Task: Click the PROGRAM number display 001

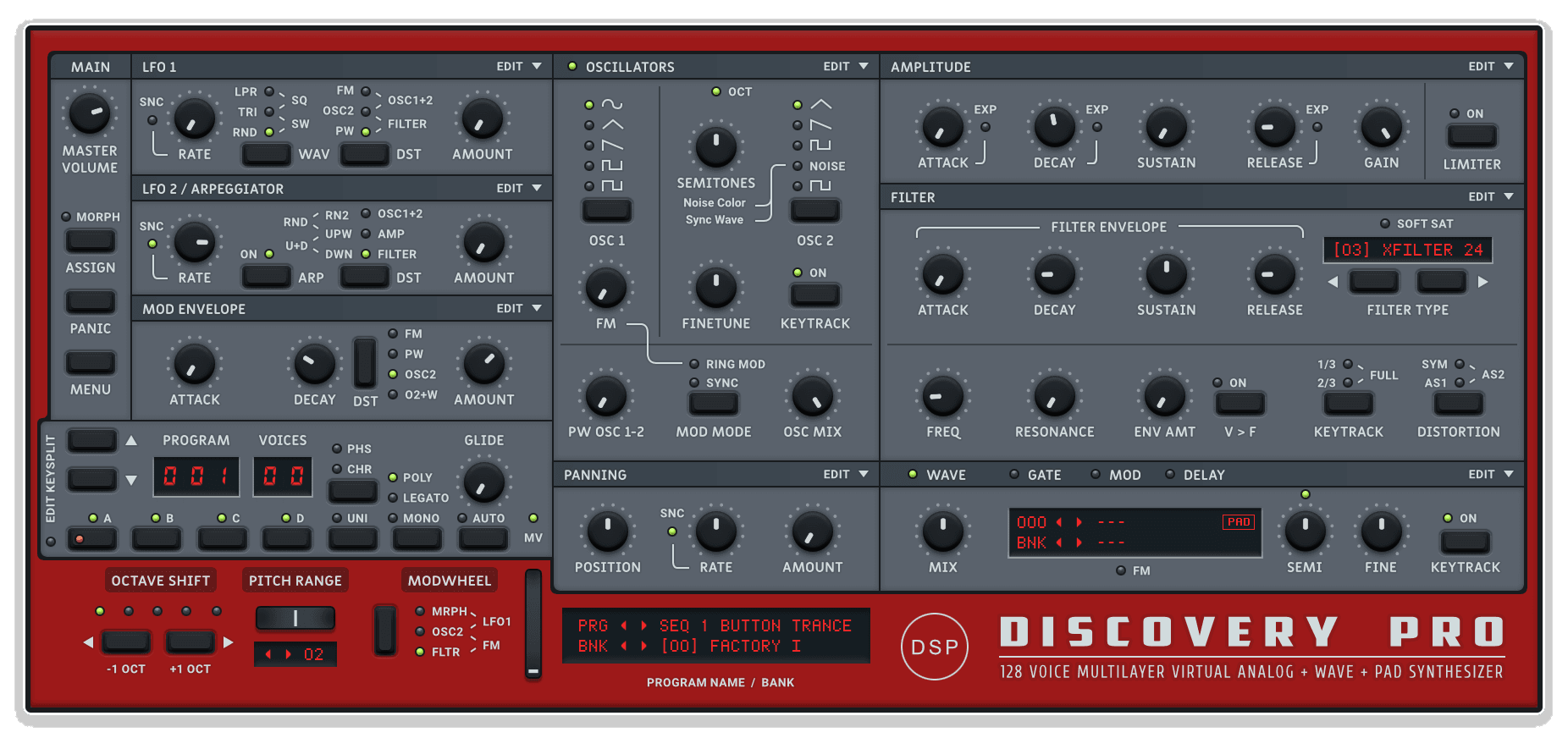Action: [196, 476]
